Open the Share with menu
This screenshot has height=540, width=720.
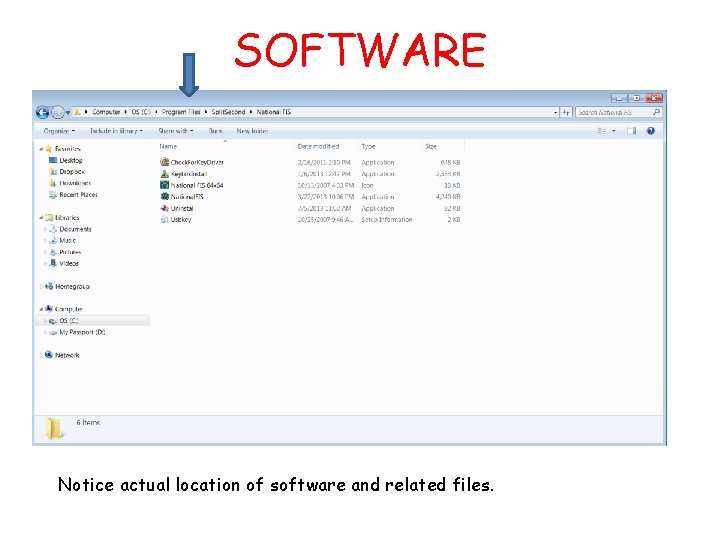point(176,131)
